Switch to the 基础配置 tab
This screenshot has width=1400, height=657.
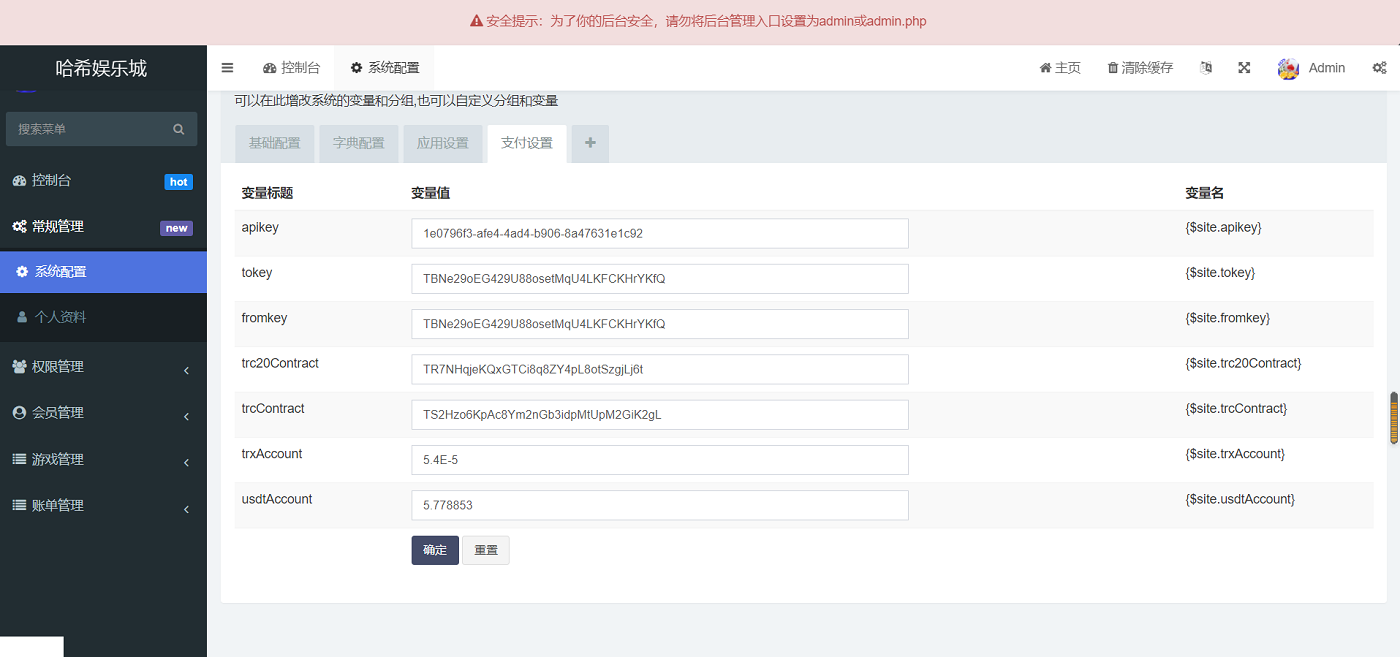274,143
